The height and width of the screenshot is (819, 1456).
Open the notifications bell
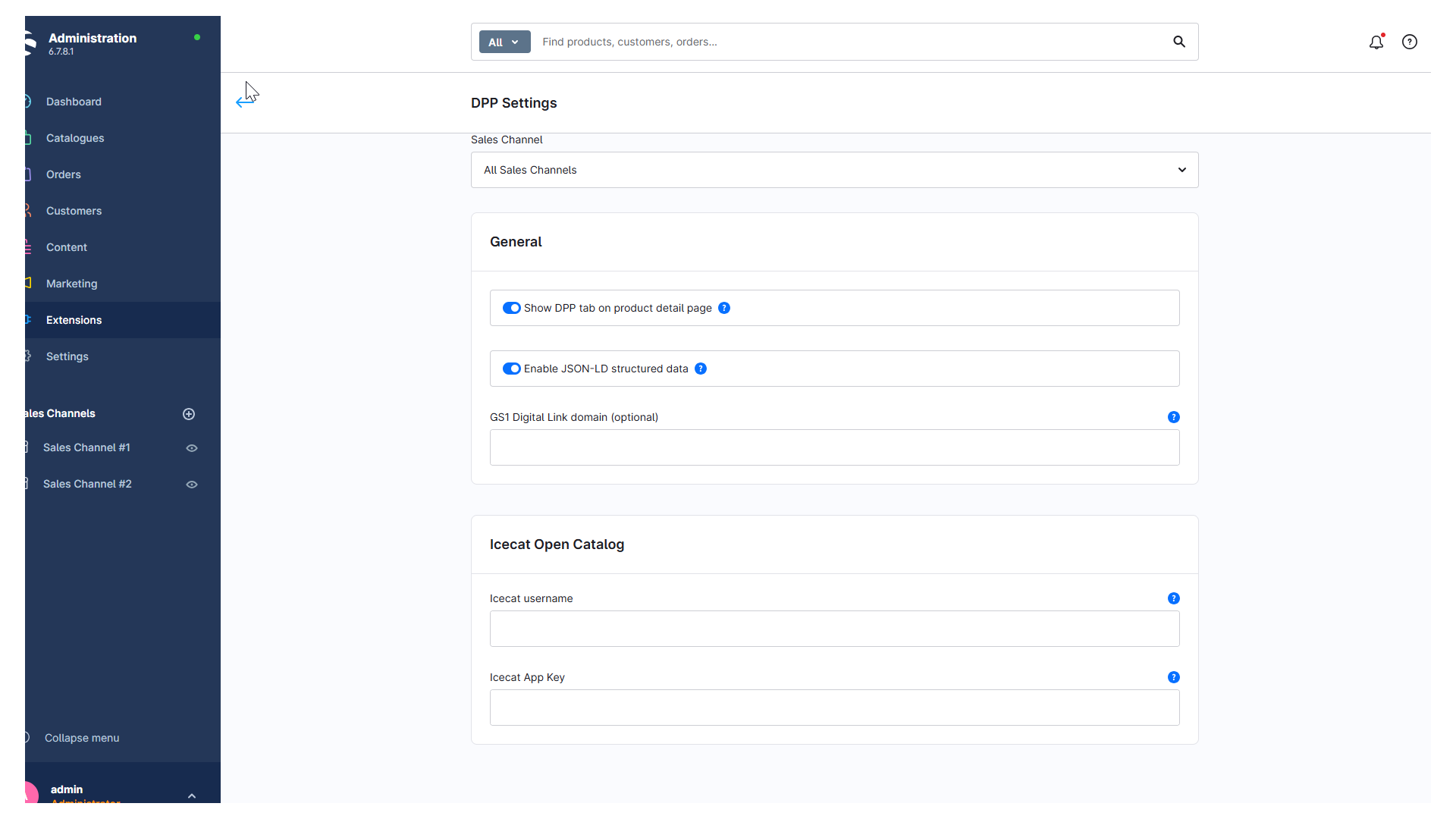(1376, 42)
